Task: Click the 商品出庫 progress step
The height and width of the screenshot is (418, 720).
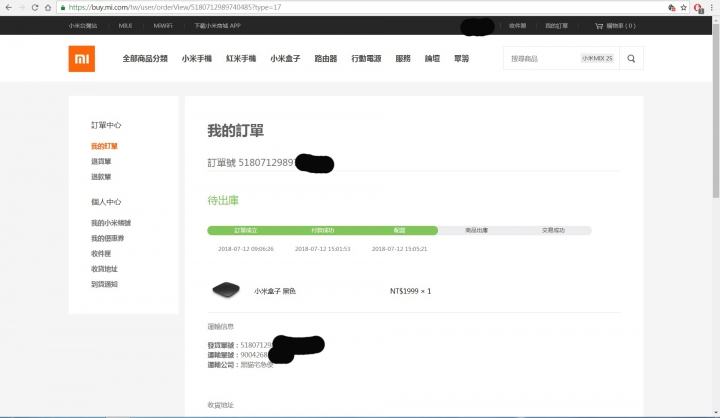Action: pos(476,230)
